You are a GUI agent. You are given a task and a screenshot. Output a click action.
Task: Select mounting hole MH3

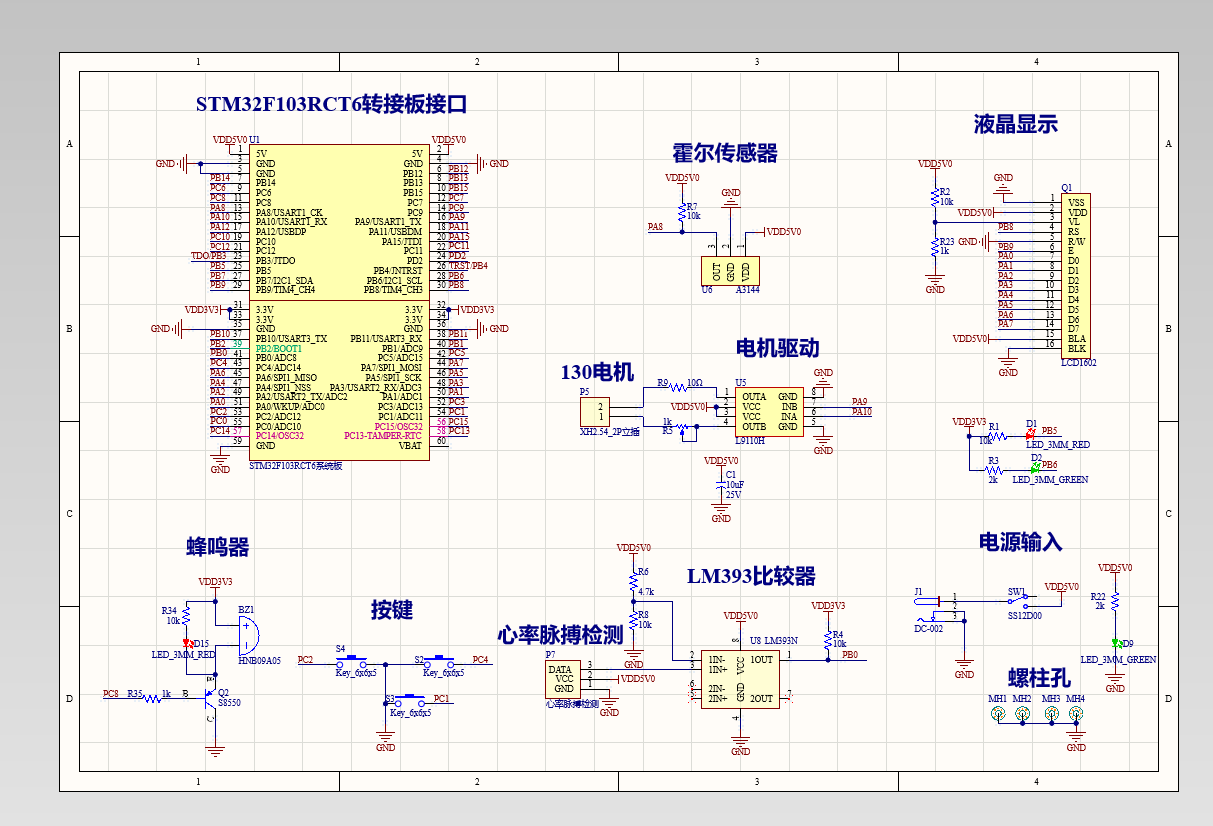coord(1051,714)
